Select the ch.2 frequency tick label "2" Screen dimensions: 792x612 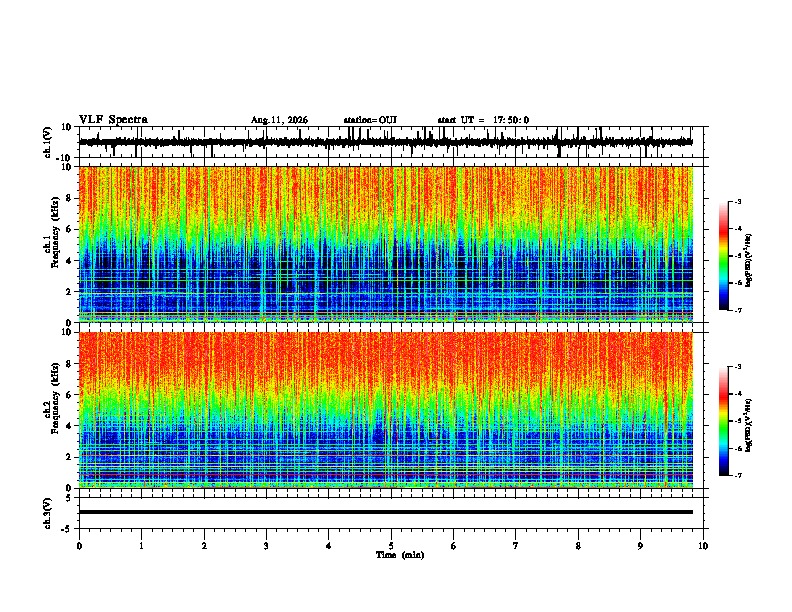(69, 457)
